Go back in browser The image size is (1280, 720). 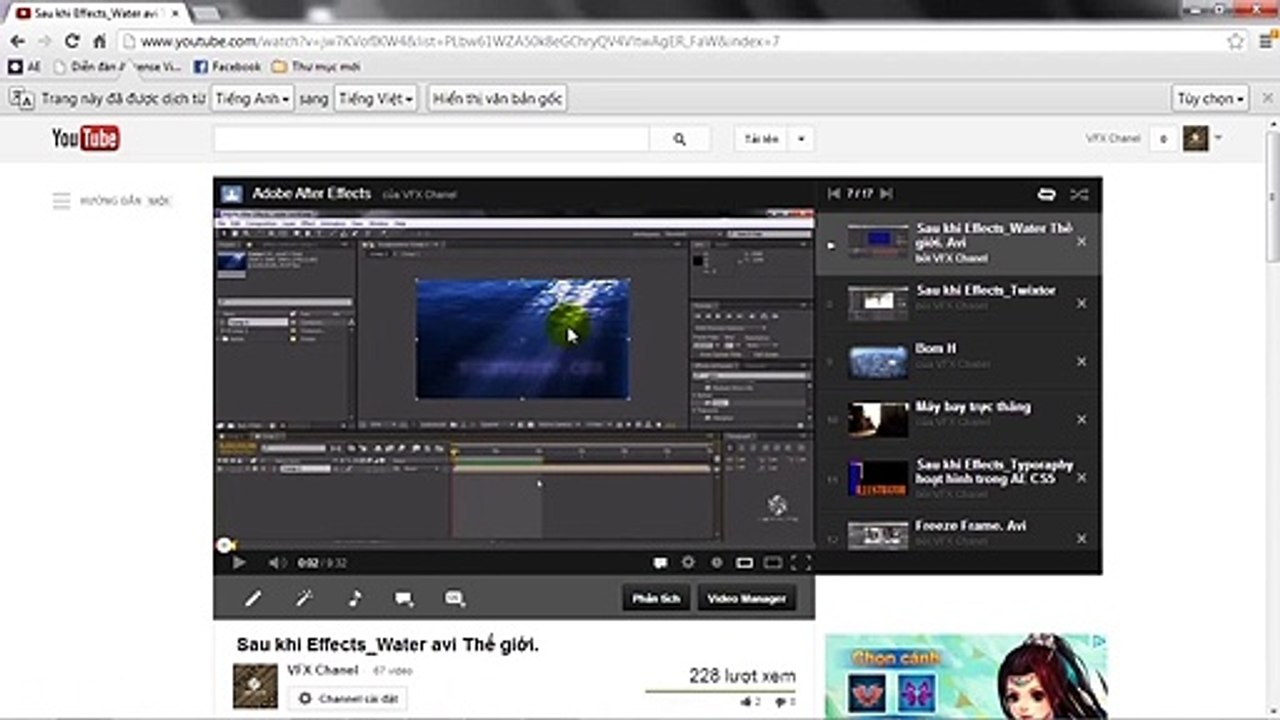17,42
